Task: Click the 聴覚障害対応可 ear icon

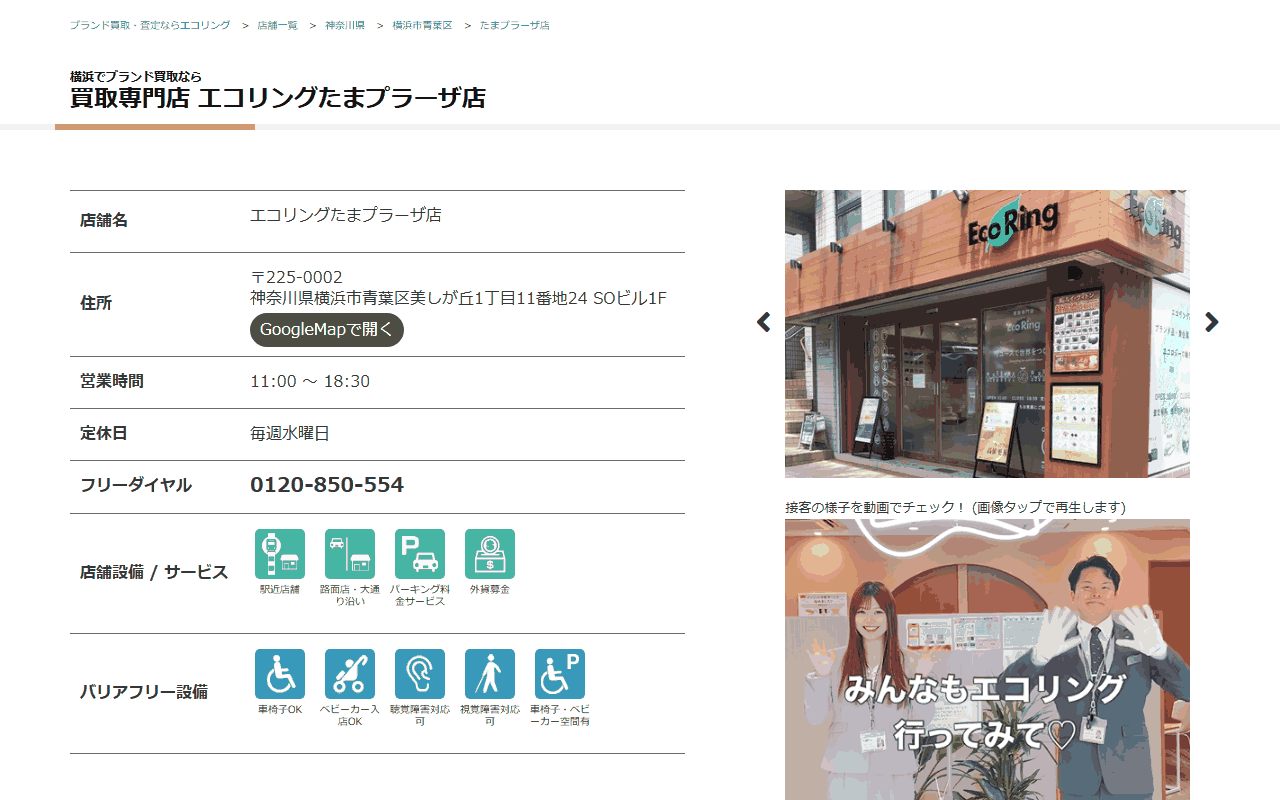Action: [420, 674]
